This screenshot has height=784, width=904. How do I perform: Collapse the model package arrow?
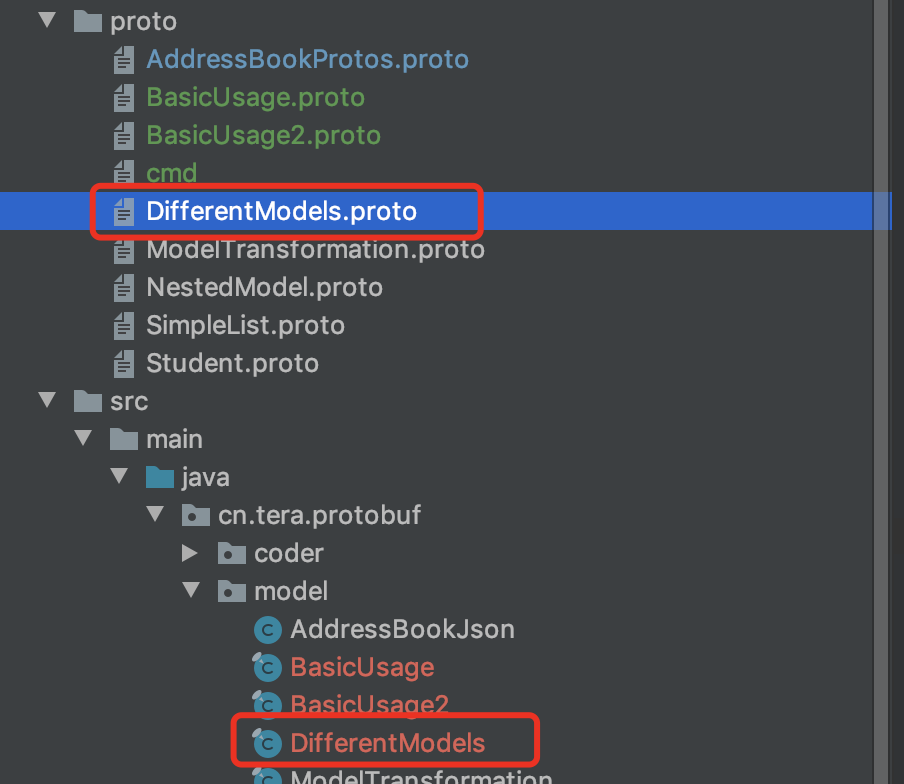point(191,590)
